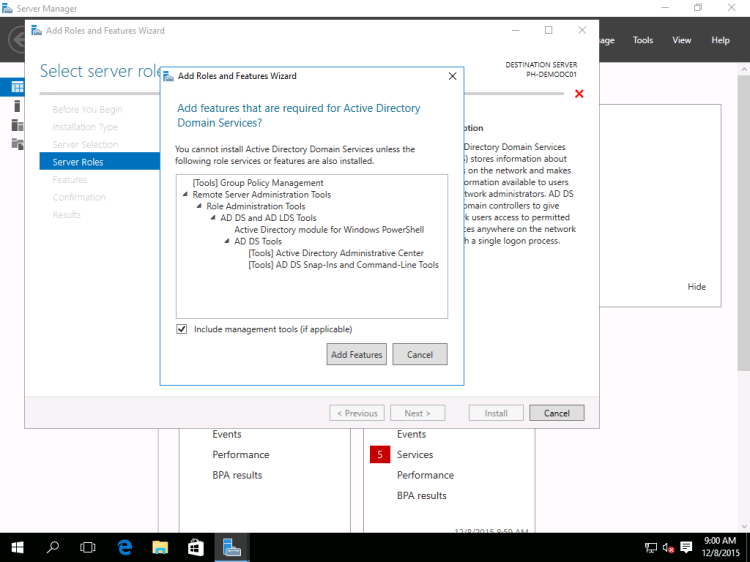
Task: Collapse the Remote Server Administration Tools node
Action: coord(184,195)
